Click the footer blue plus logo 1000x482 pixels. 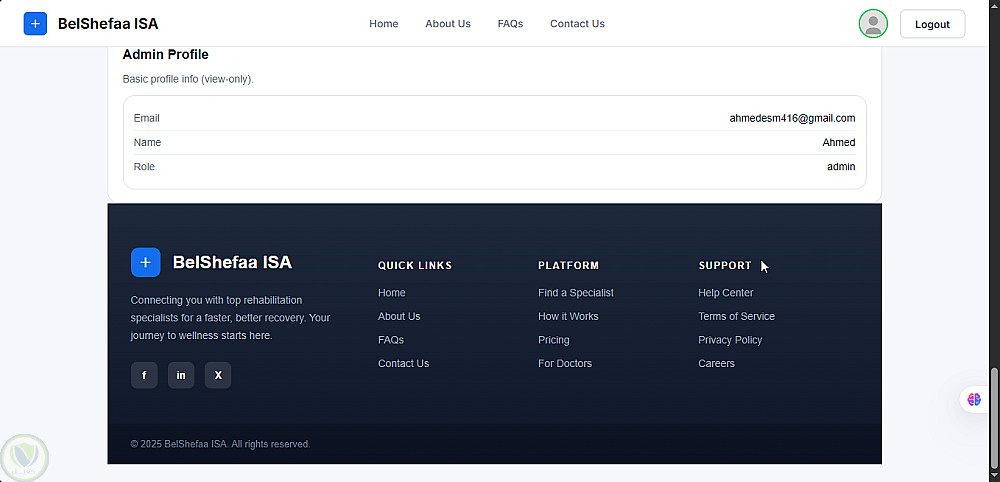(x=145, y=262)
